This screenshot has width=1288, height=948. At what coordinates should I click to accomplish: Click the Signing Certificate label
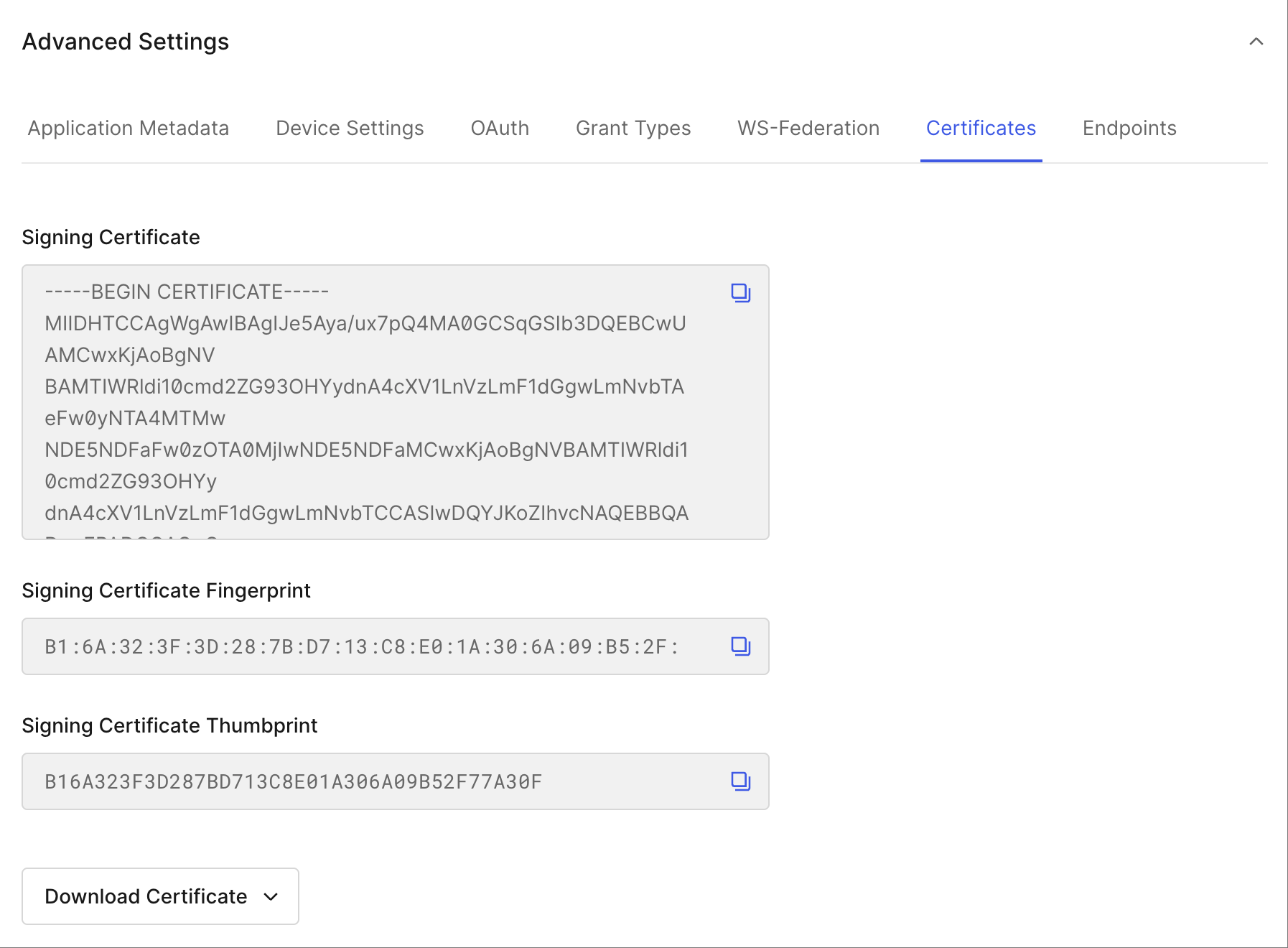pos(111,237)
